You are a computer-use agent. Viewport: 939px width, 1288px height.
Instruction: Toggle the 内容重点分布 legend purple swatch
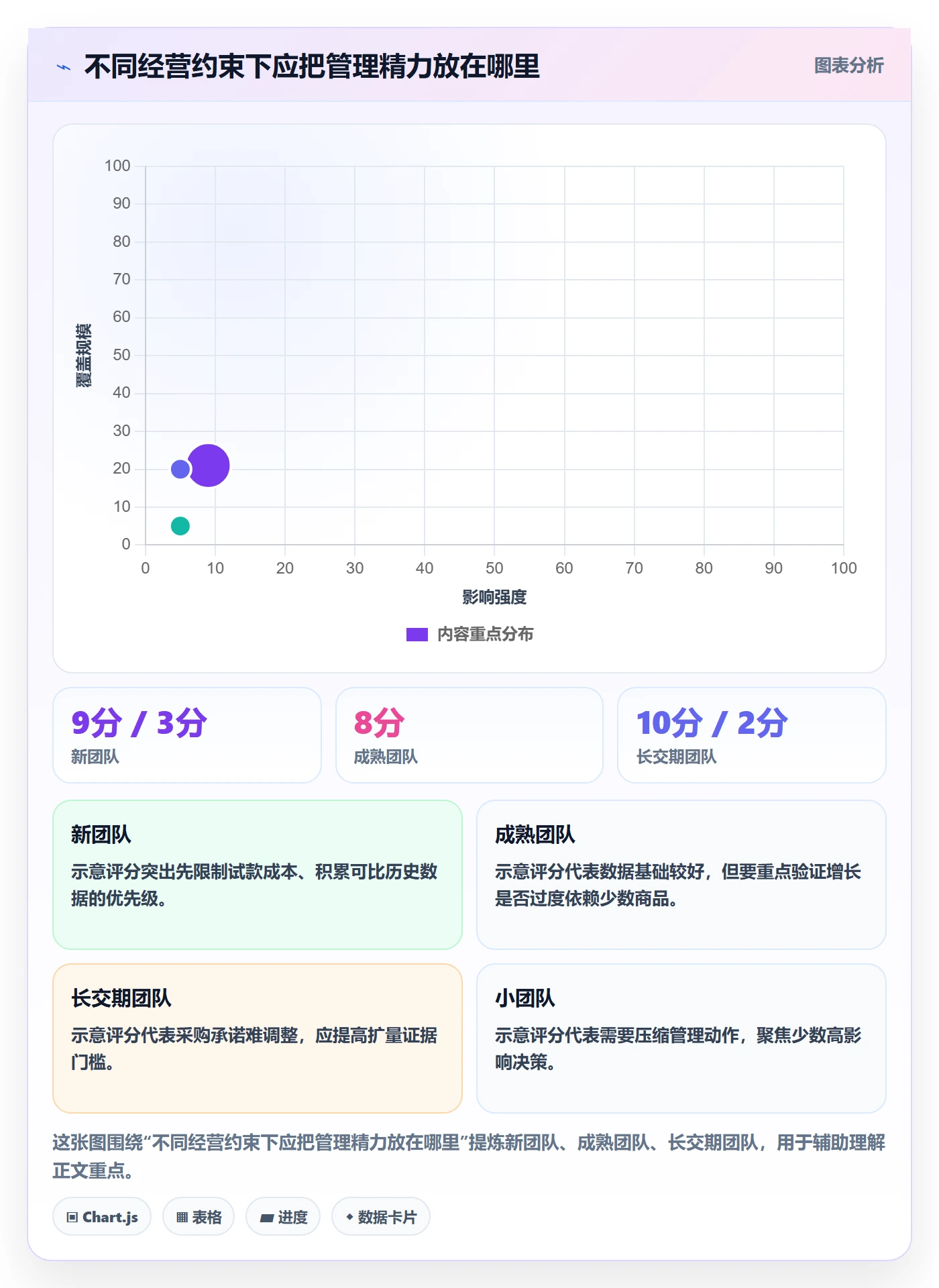(417, 635)
